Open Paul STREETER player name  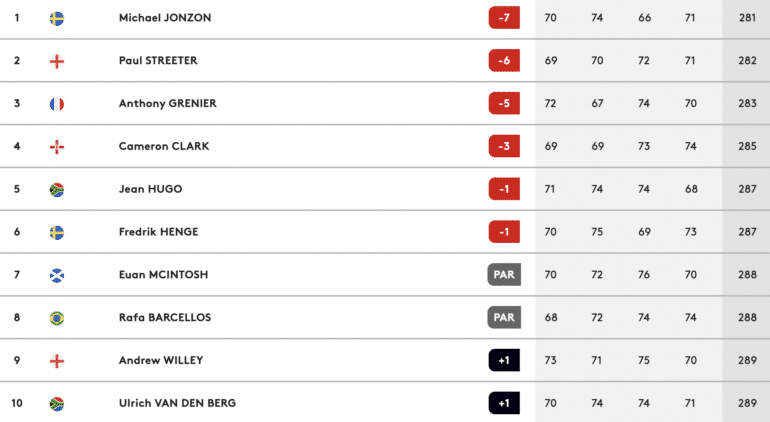tap(158, 61)
